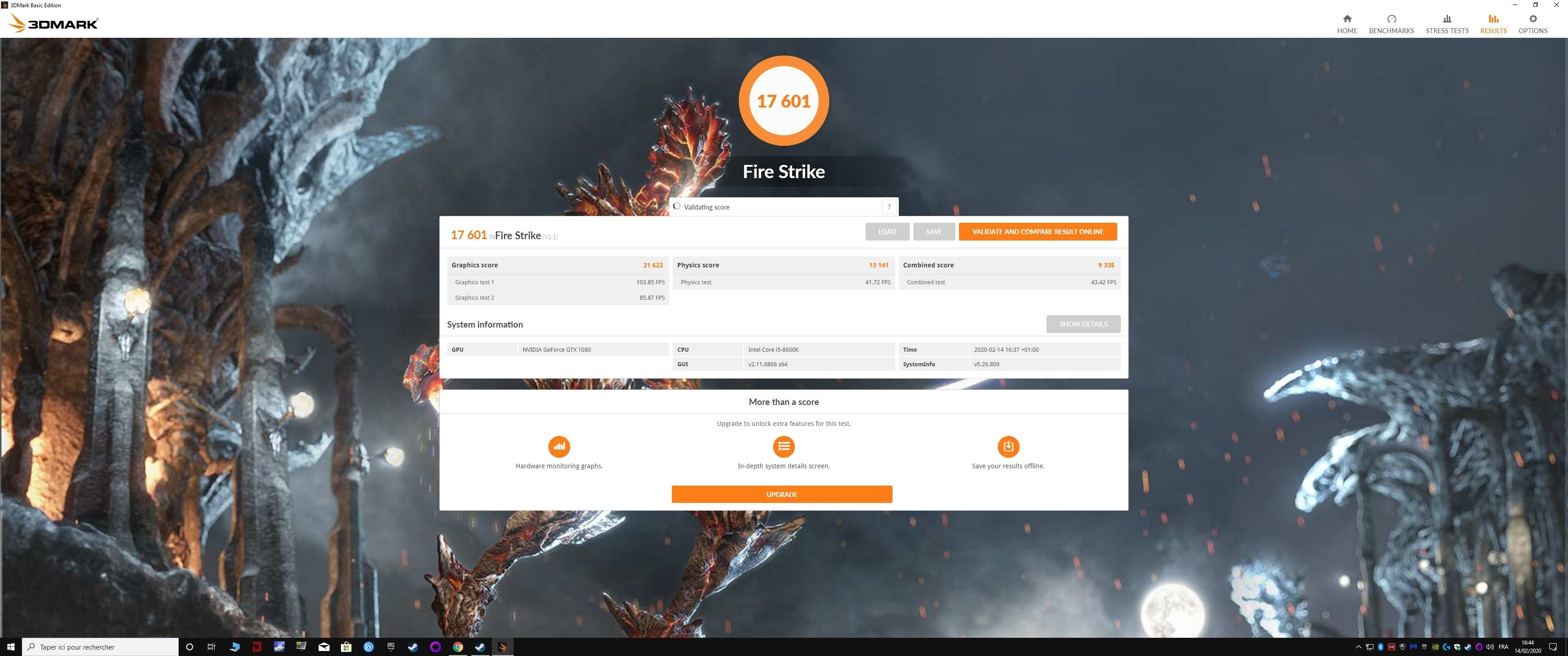
Task: Open Microsoft Store from the taskbar
Action: [x=346, y=647]
